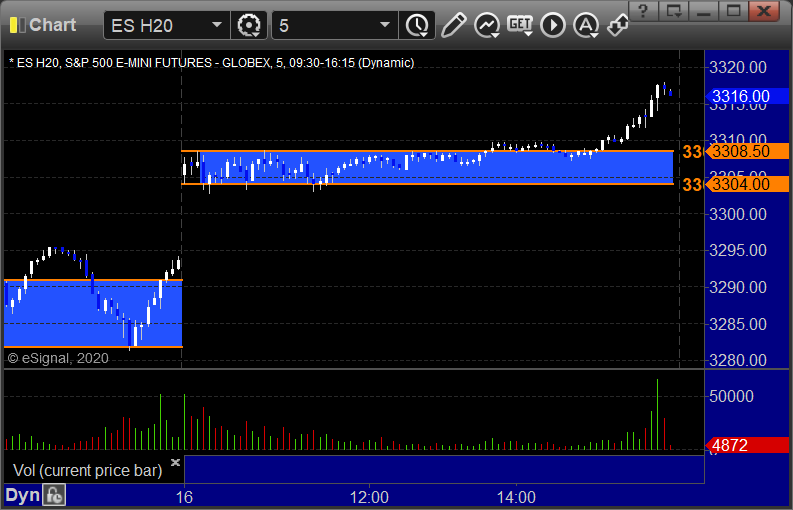
Task: Close the Vol study label with X
Action: tap(175, 462)
